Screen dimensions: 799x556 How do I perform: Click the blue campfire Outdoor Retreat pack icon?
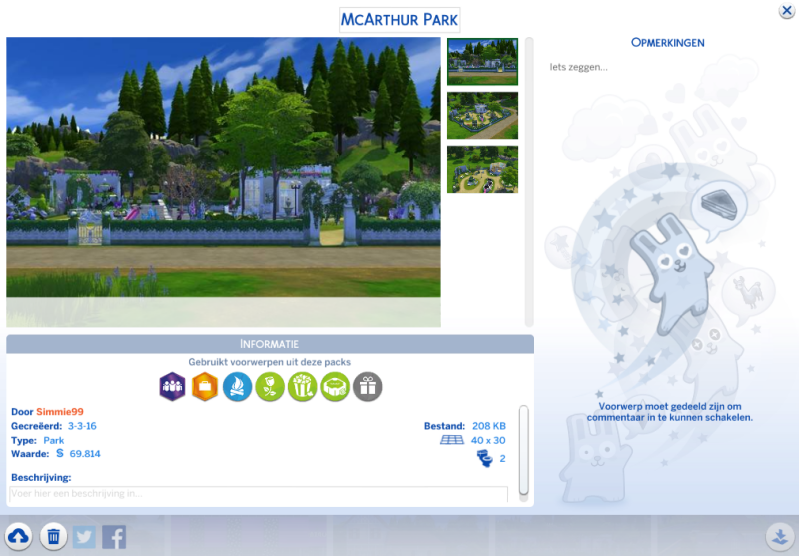click(237, 386)
